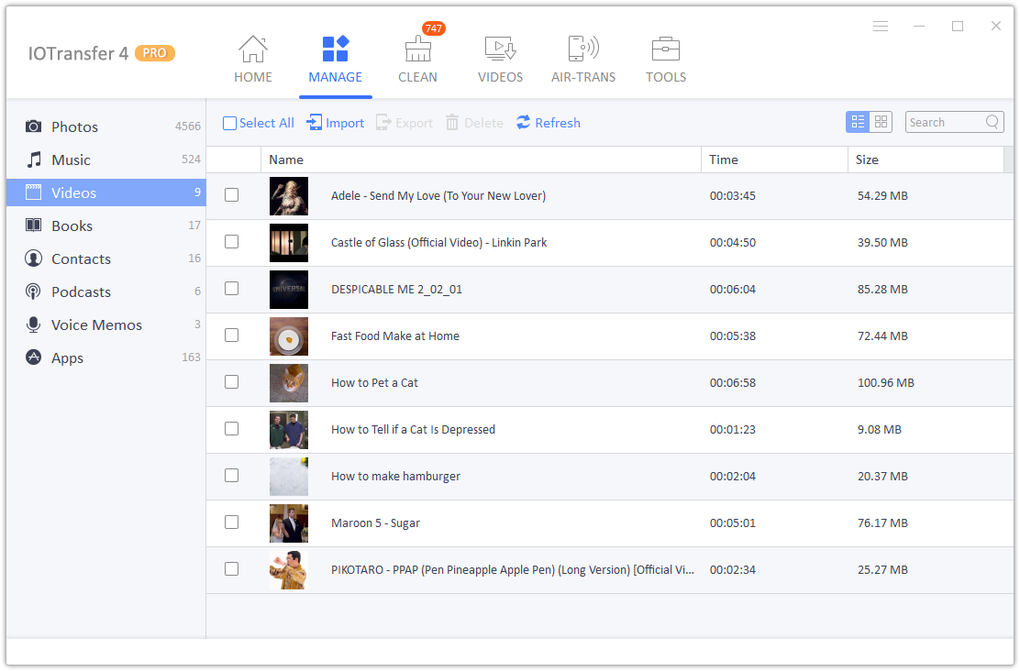Image resolution: width=1020 pixels, height=671 pixels.
Task: Click the 747 notification badge on Clean
Action: click(433, 28)
